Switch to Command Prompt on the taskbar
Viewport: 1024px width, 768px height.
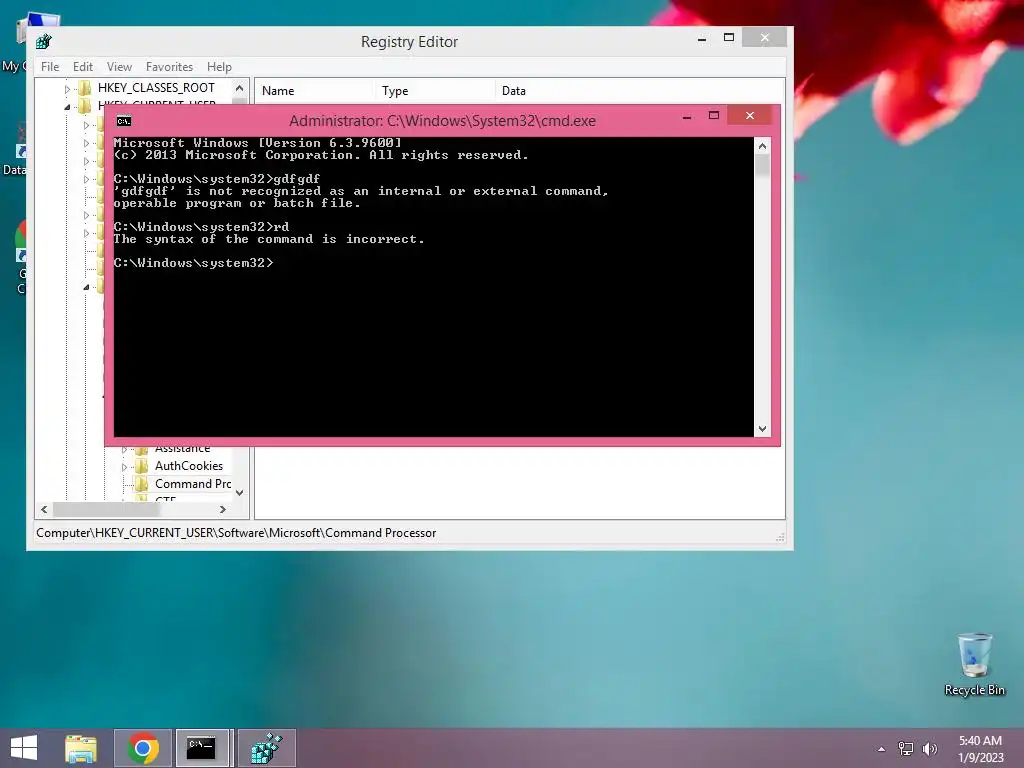pos(202,748)
